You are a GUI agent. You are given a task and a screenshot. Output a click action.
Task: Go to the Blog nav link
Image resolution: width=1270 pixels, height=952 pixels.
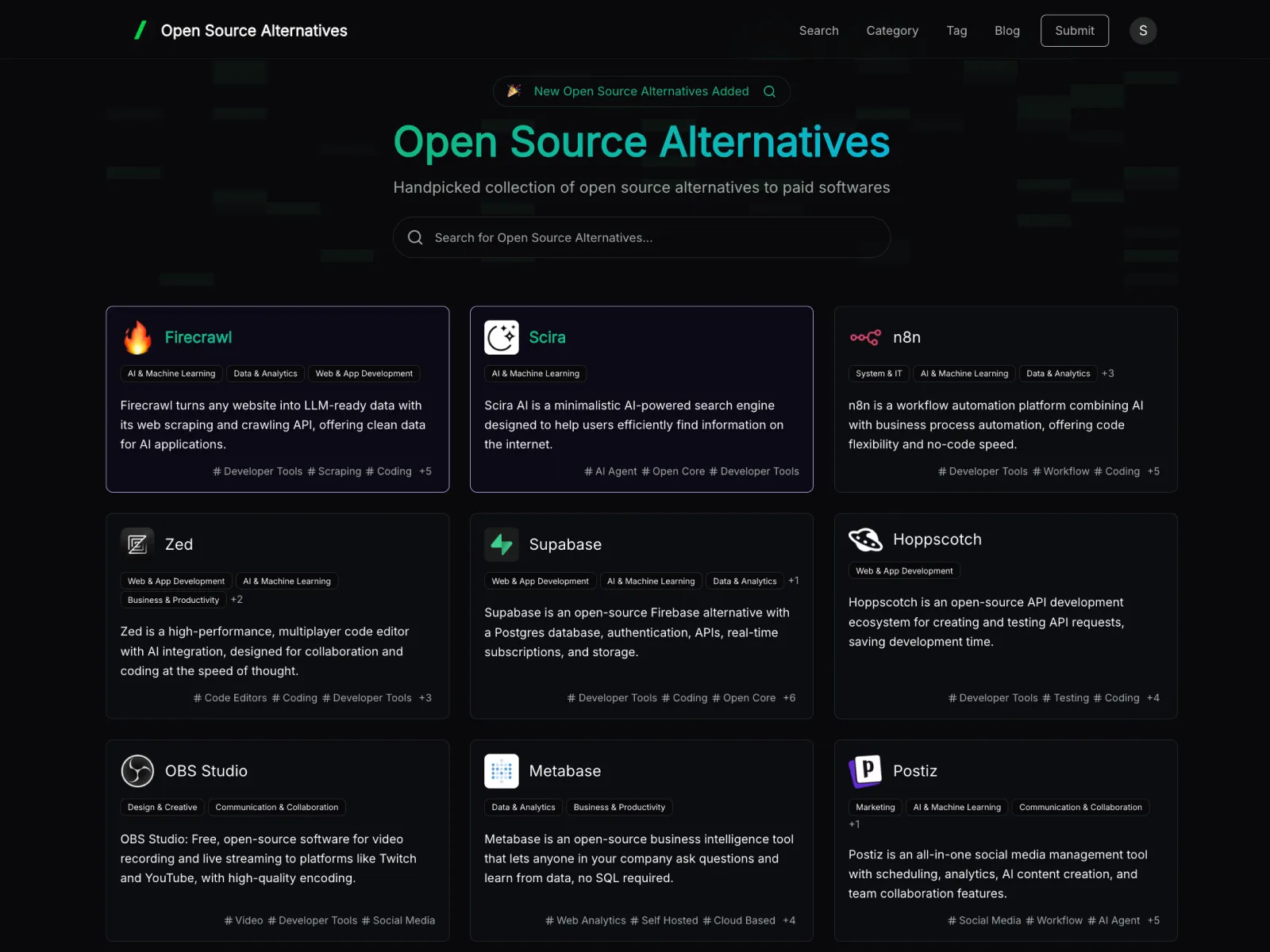1006,31
